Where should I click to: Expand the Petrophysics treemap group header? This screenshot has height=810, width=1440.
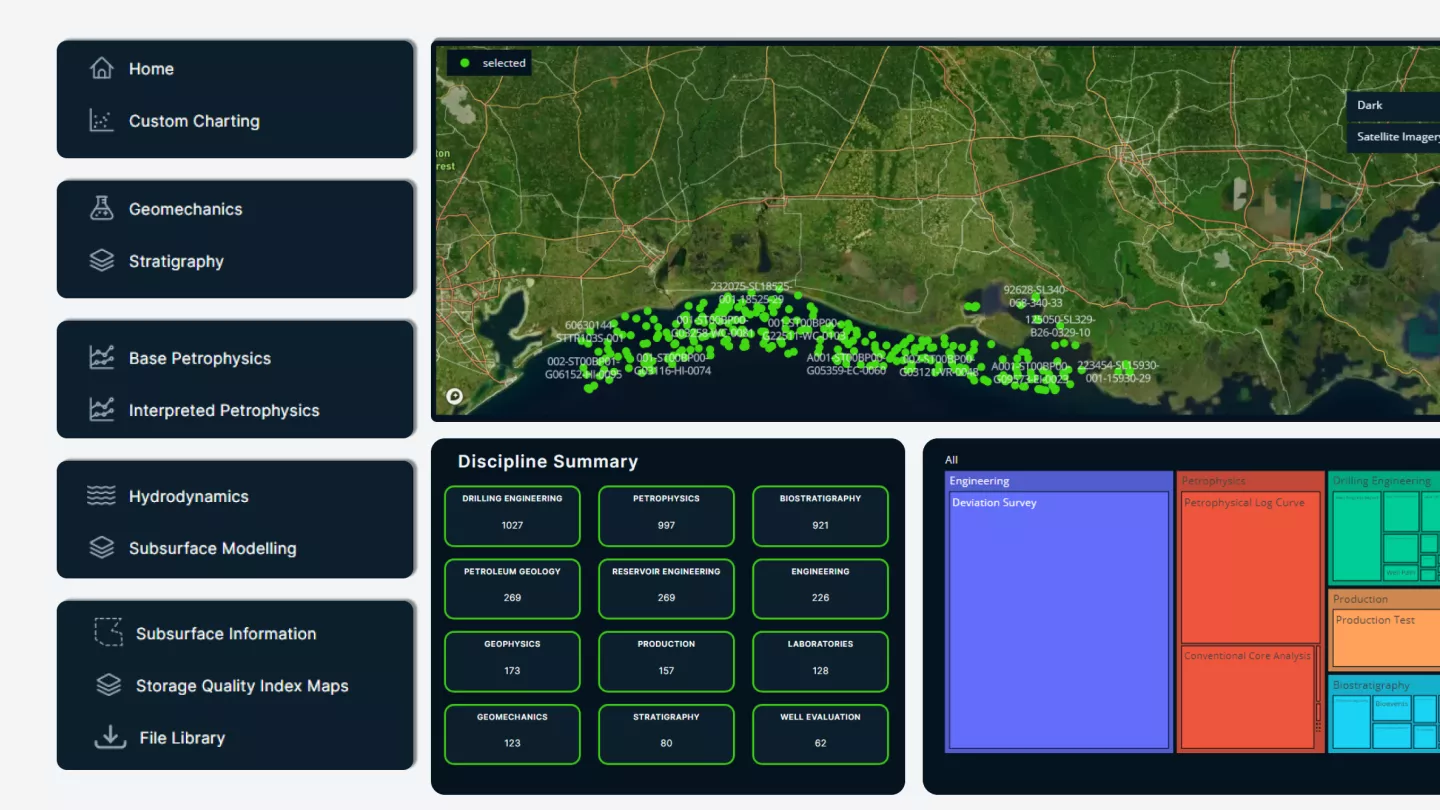1250,481
